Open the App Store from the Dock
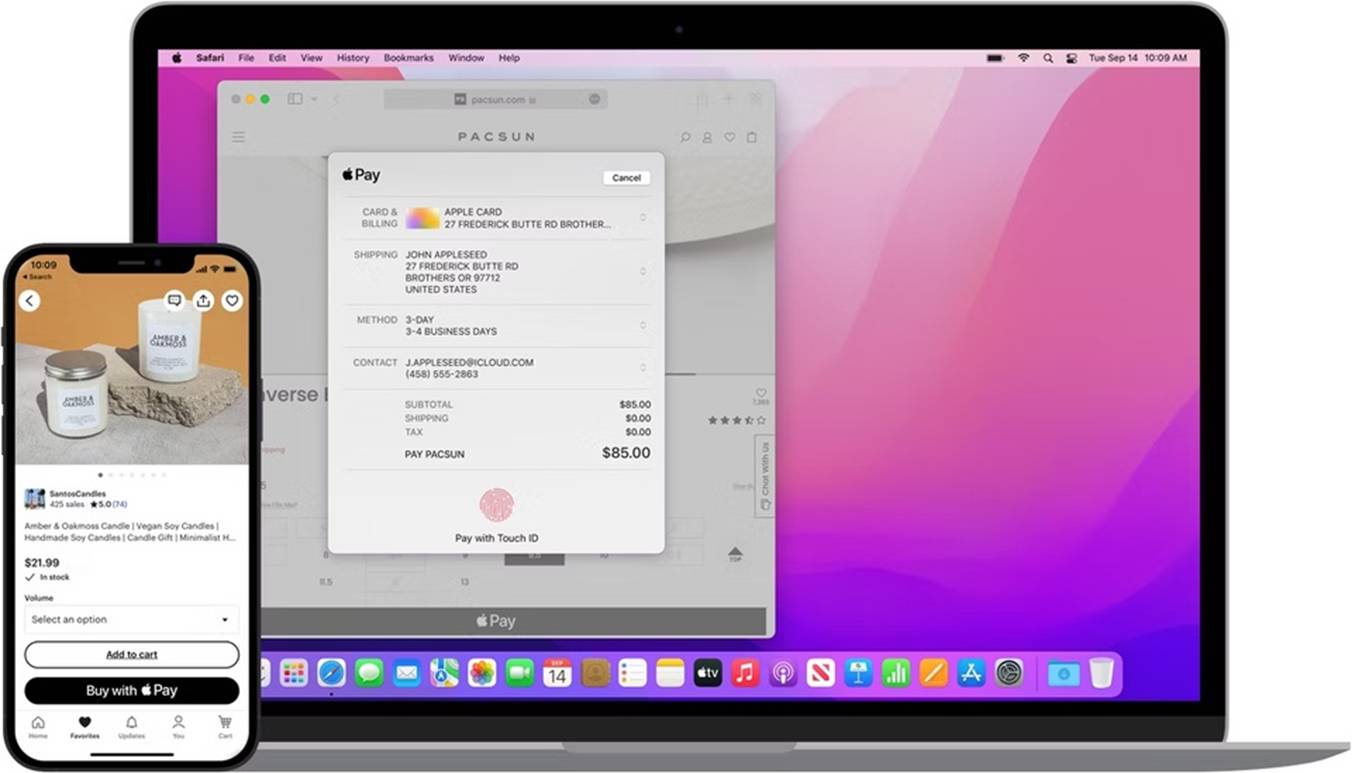Image resolution: width=1352 pixels, height=773 pixels. click(x=970, y=673)
